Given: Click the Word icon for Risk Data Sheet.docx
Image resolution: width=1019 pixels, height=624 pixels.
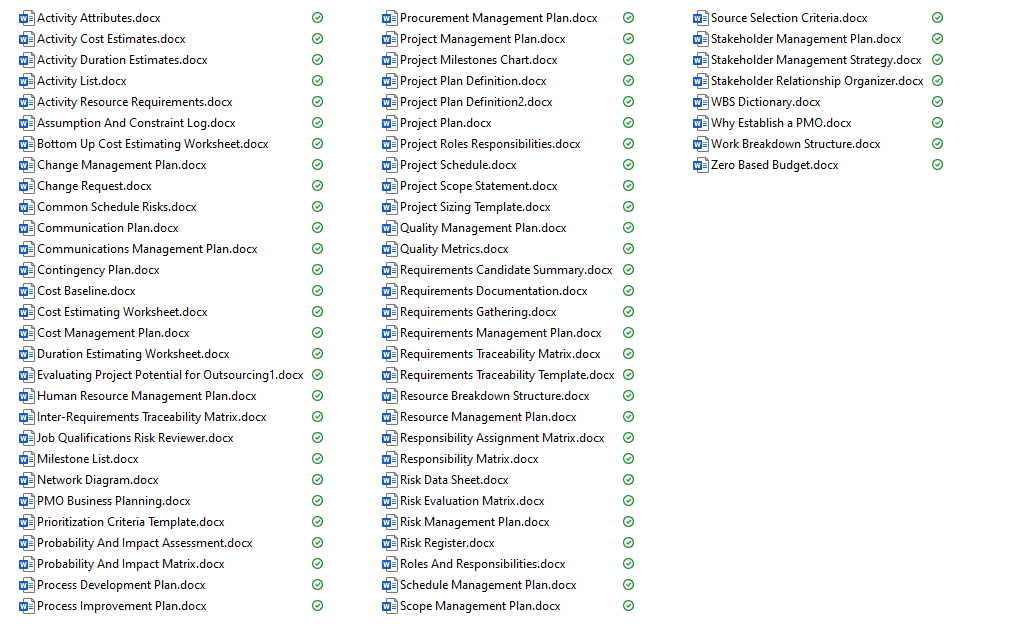Looking at the screenshot, I should point(389,480).
